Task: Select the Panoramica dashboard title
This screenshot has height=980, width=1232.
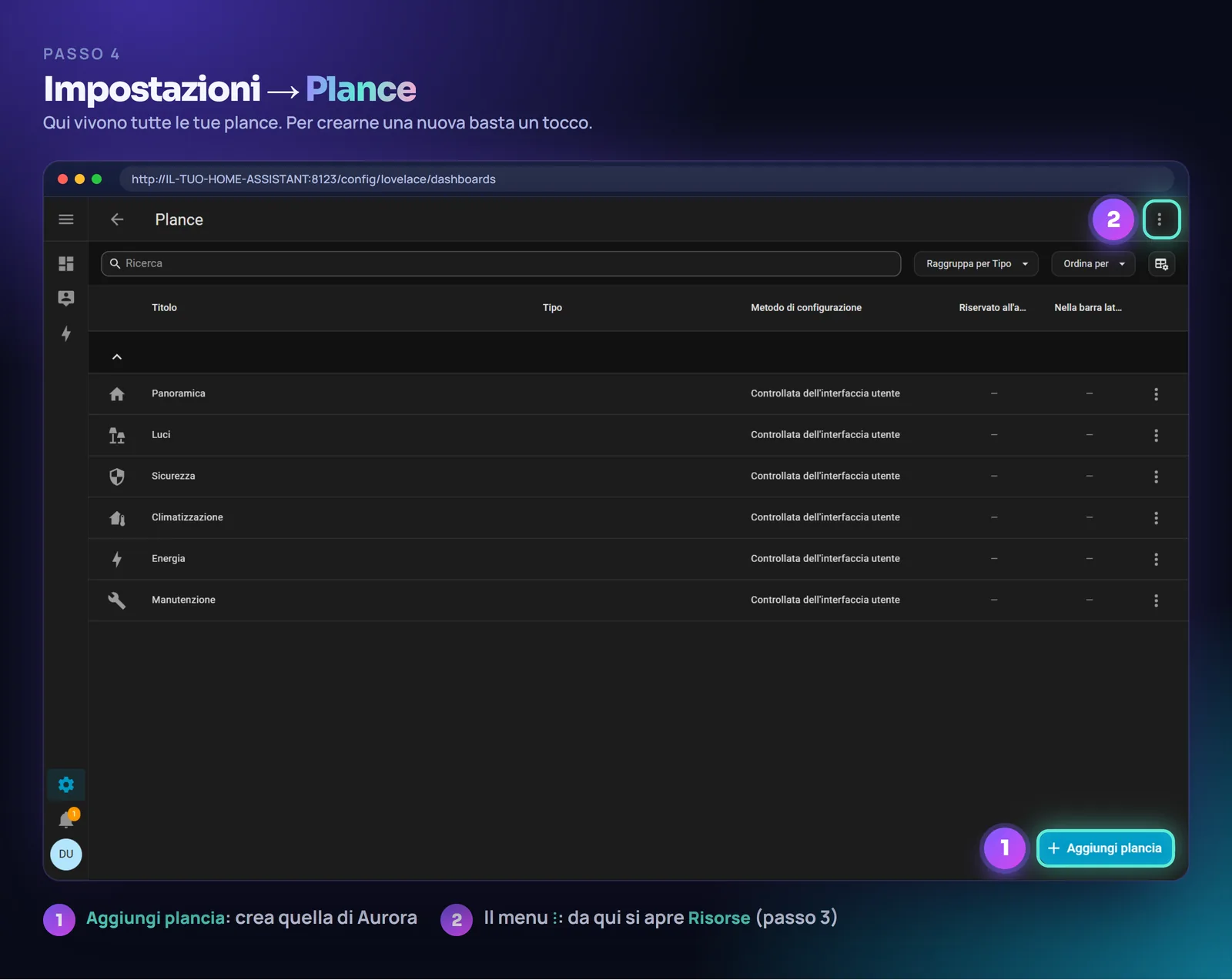Action: [x=179, y=393]
